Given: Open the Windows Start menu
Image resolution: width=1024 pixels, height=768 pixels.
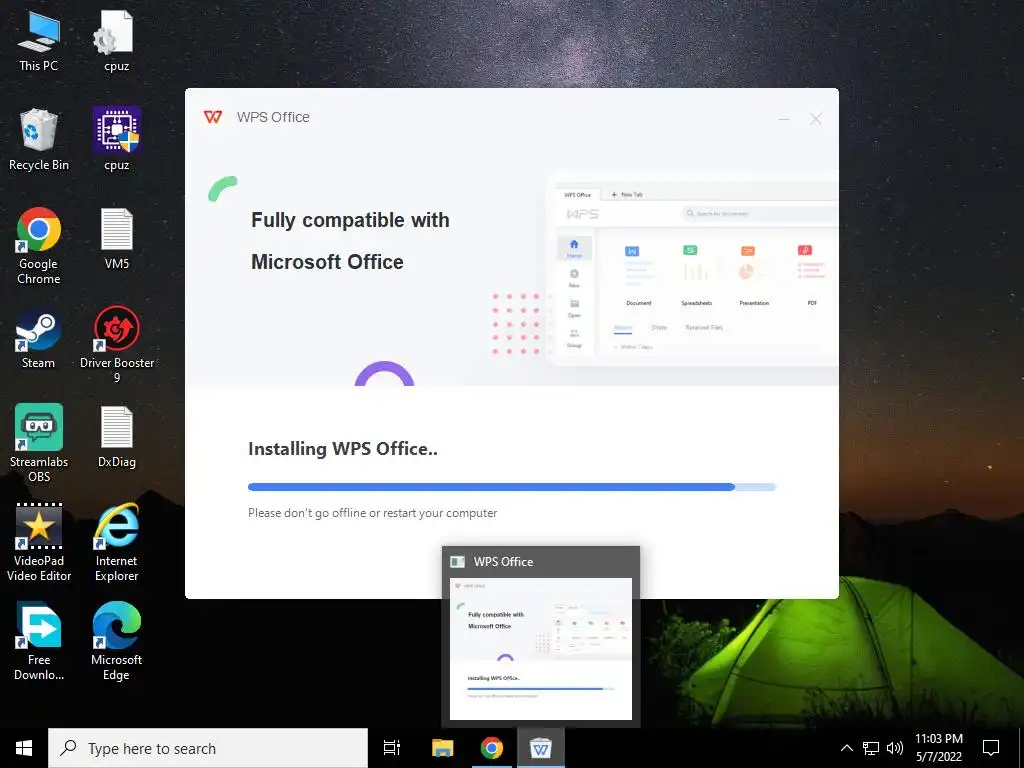Looking at the screenshot, I should coord(24,748).
